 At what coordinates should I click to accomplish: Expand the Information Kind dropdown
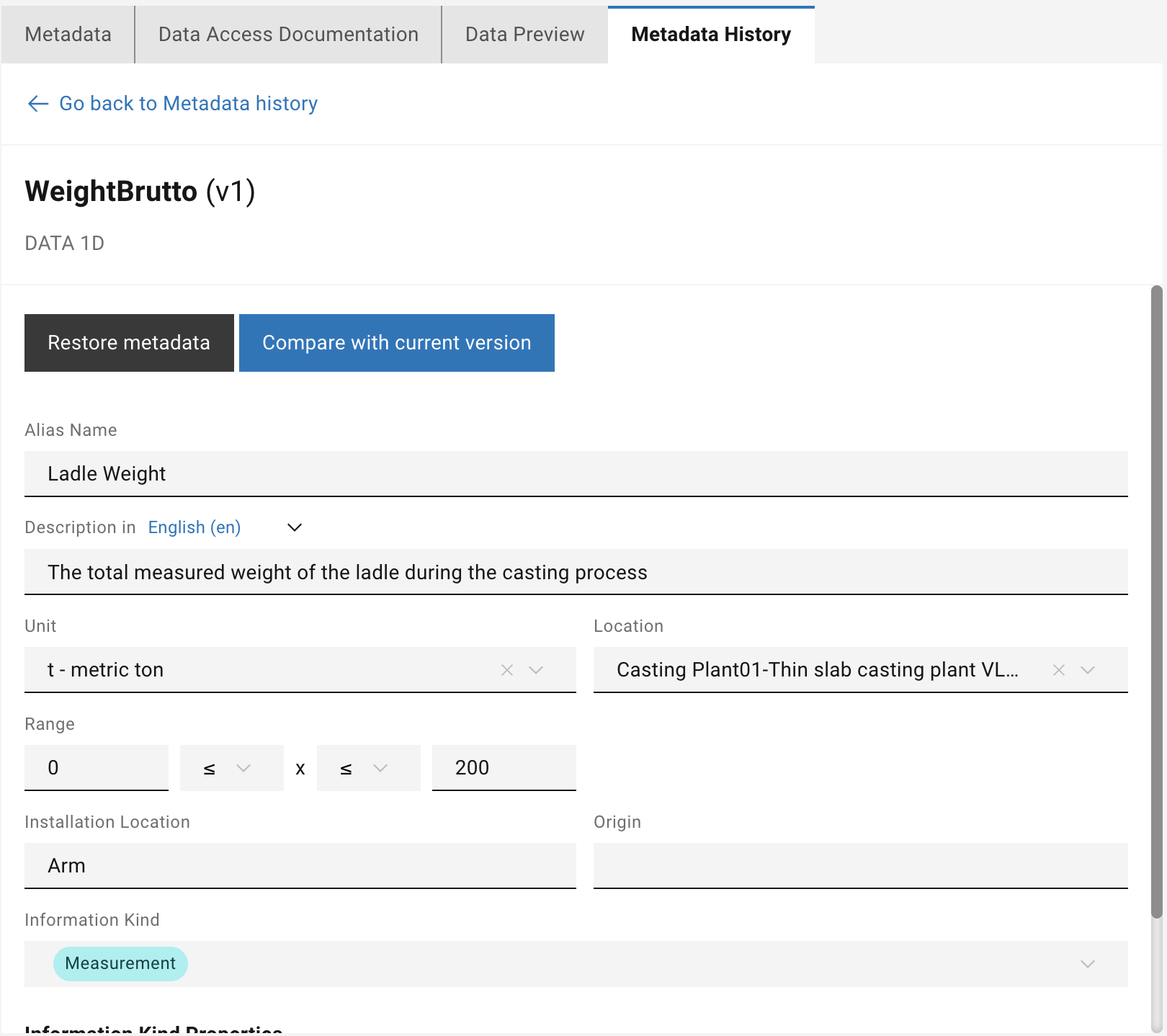[x=1088, y=964]
